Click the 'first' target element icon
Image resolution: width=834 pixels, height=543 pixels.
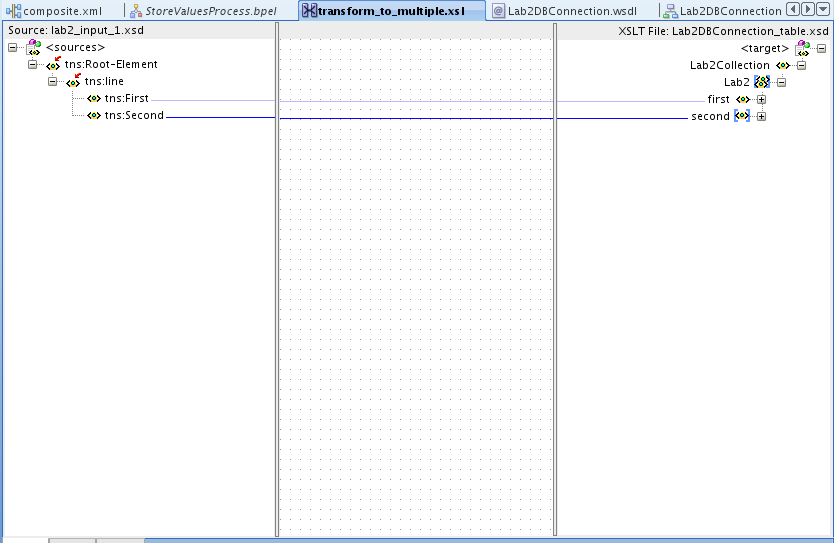(x=743, y=100)
